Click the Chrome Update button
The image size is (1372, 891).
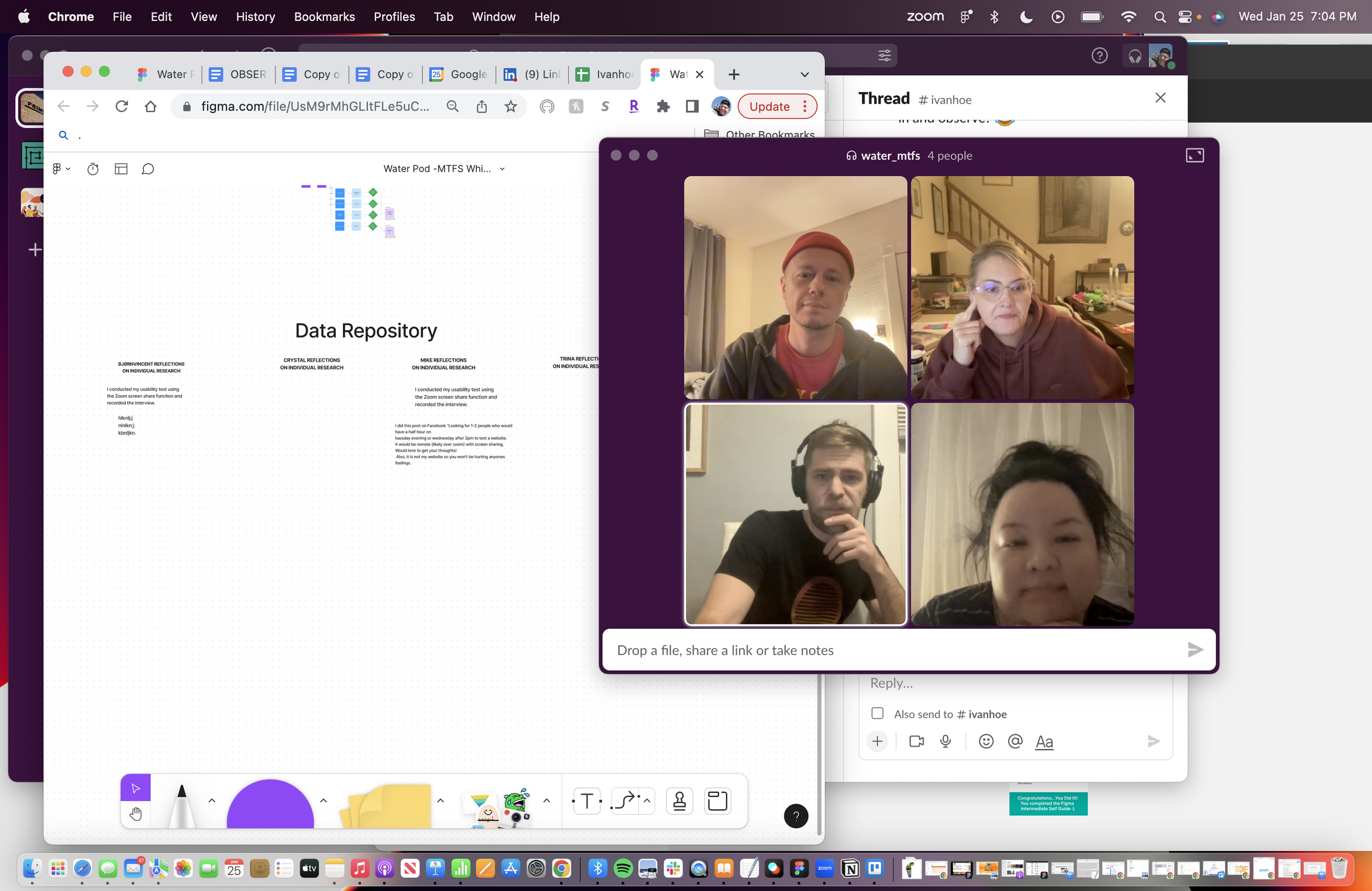[x=769, y=106]
